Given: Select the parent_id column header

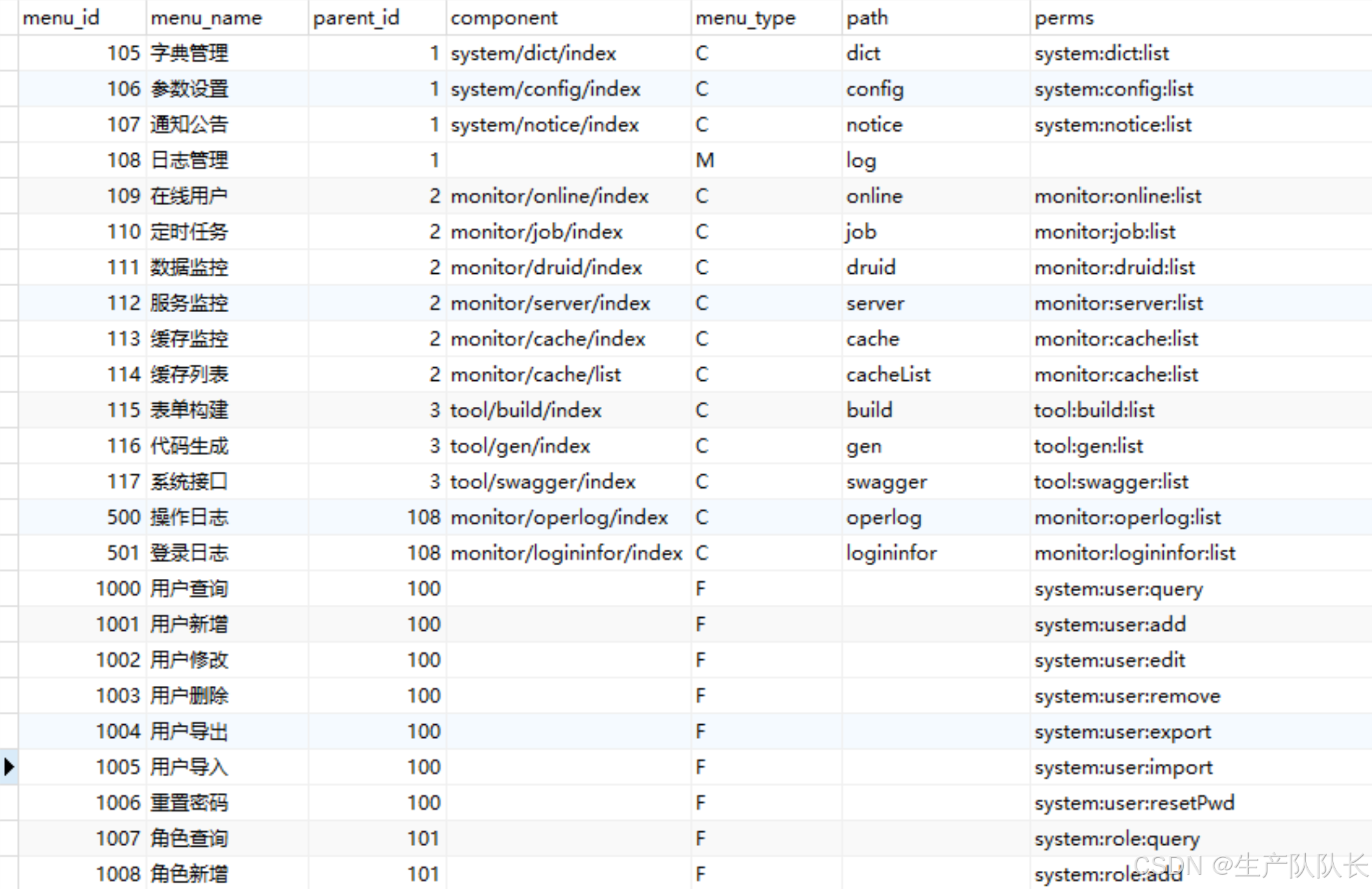Looking at the screenshot, I should tap(356, 18).
